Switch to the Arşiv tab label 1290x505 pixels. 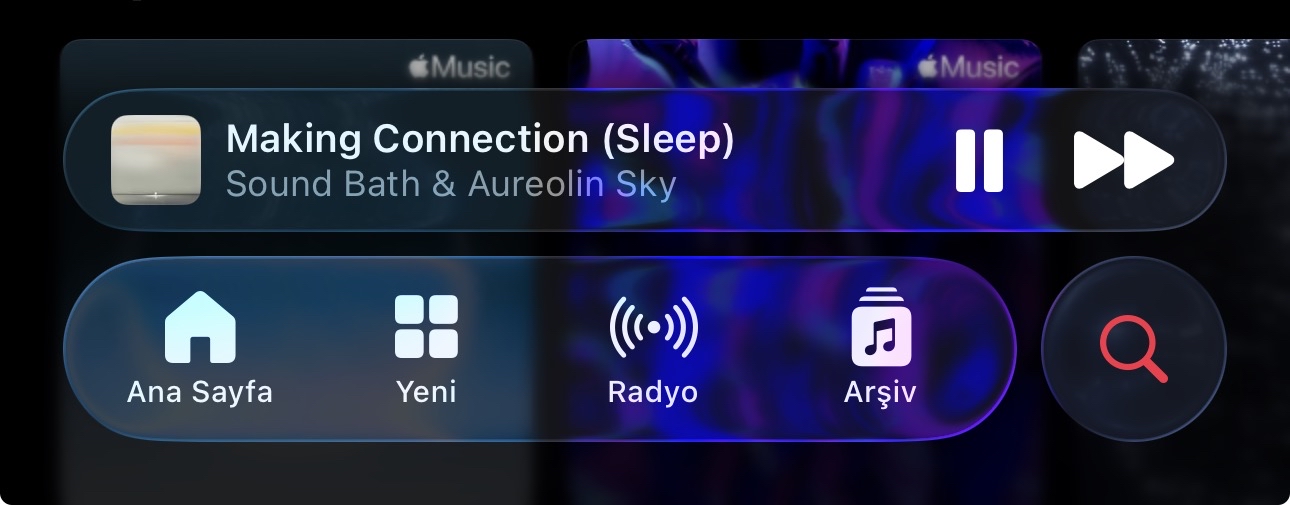[x=880, y=392]
